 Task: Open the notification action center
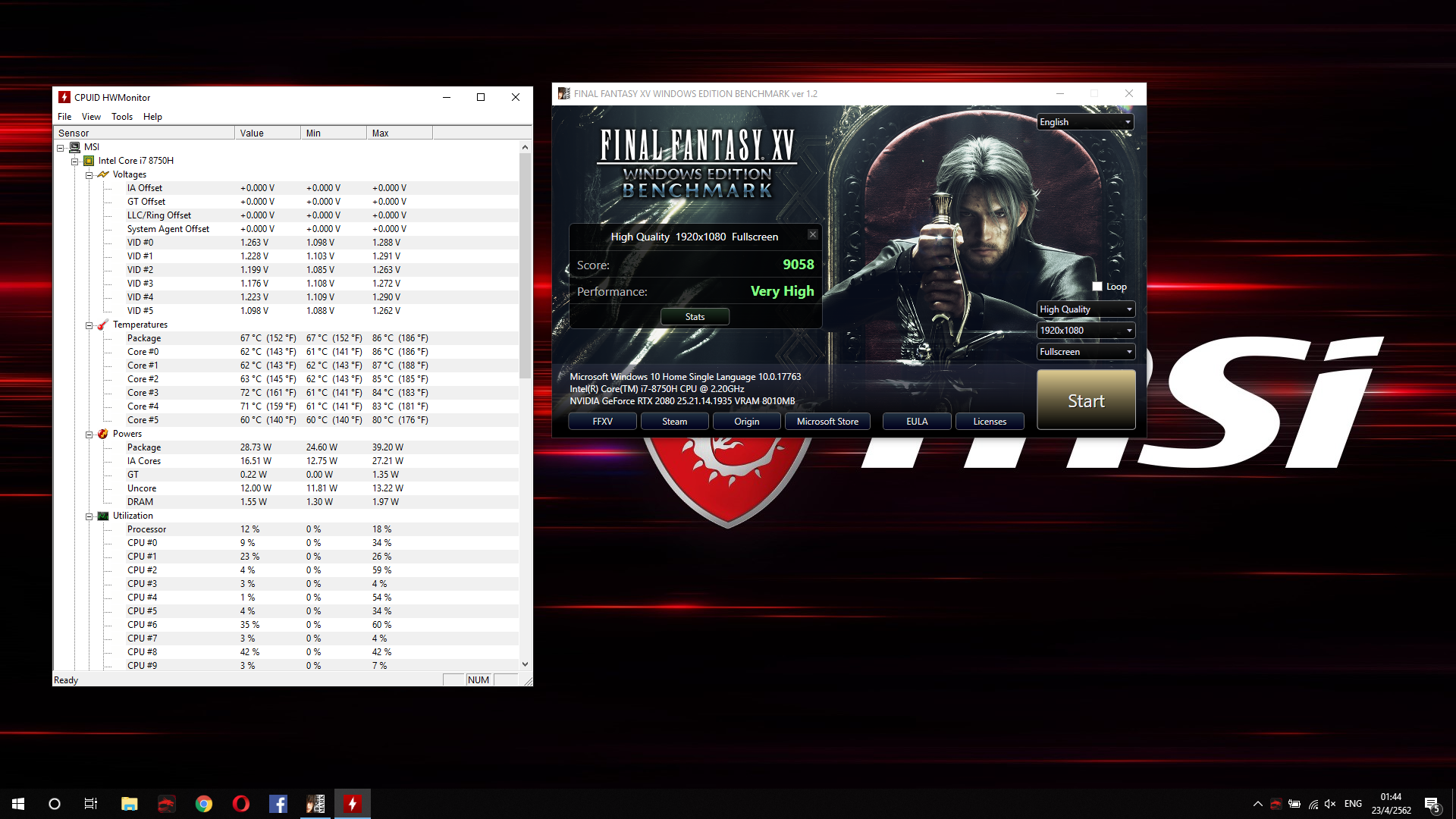point(1432,804)
